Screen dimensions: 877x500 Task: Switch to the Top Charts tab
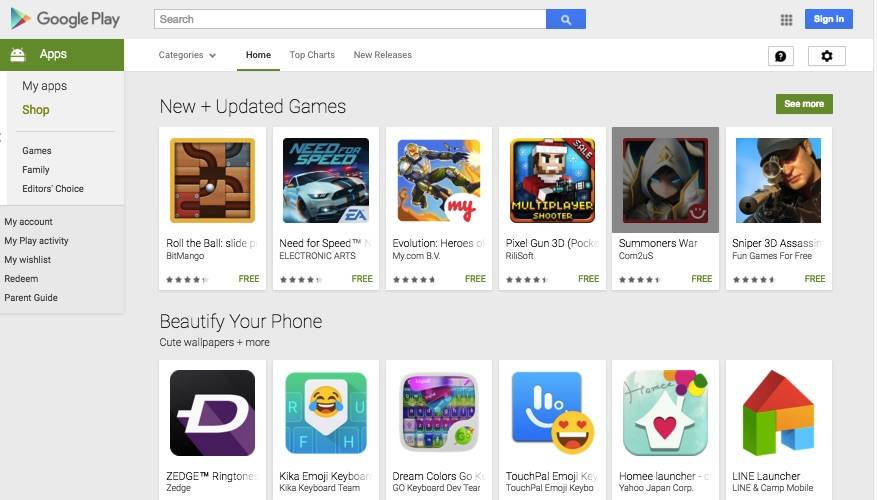pos(312,55)
